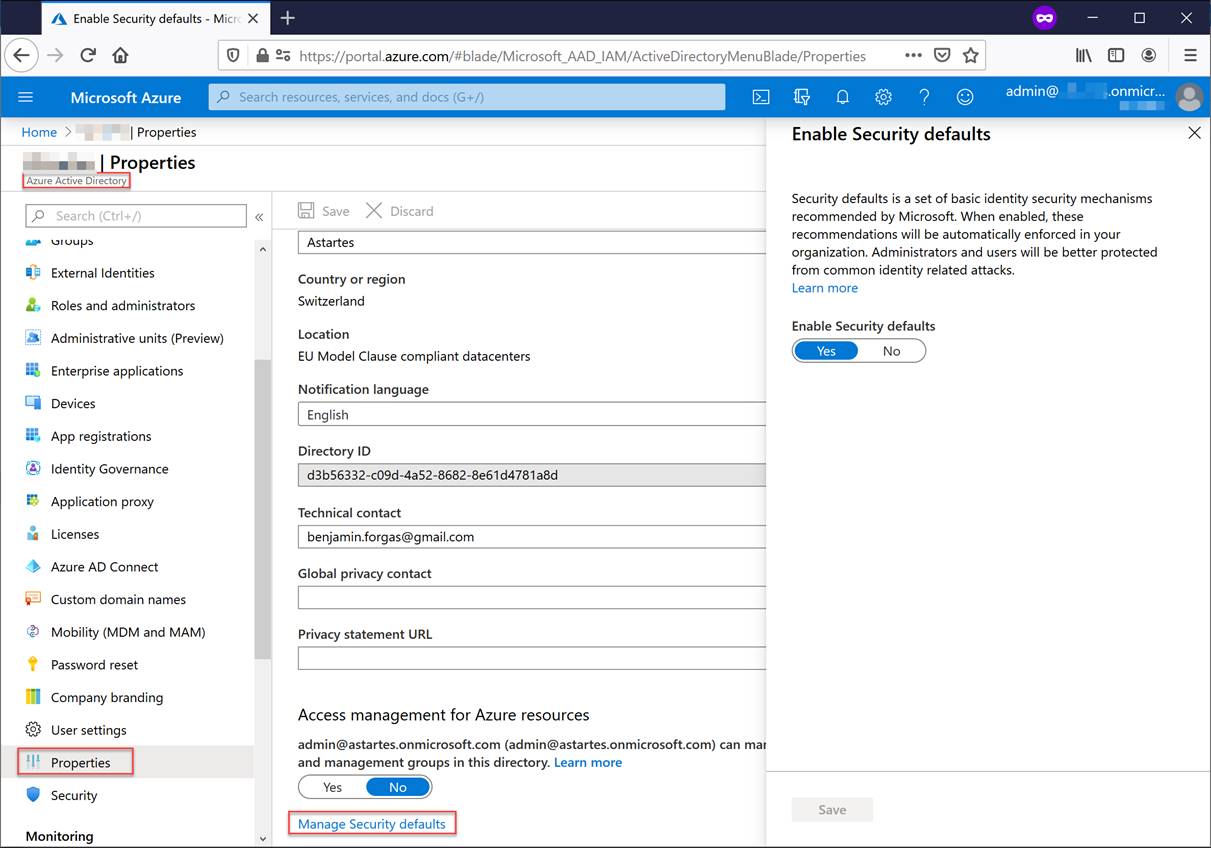Click the browser address bar URL
Viewport: 1211px width, 848px height.
click(x=582, y=56)
